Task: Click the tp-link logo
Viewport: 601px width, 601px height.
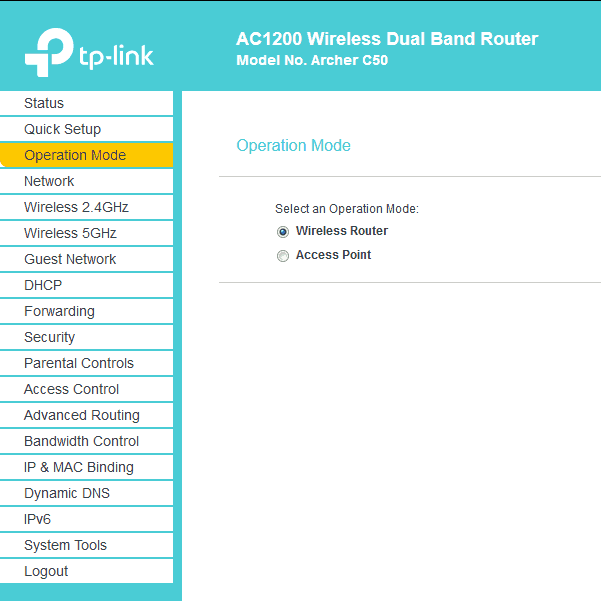Action: pyautogui.click(x=89, y=53)
